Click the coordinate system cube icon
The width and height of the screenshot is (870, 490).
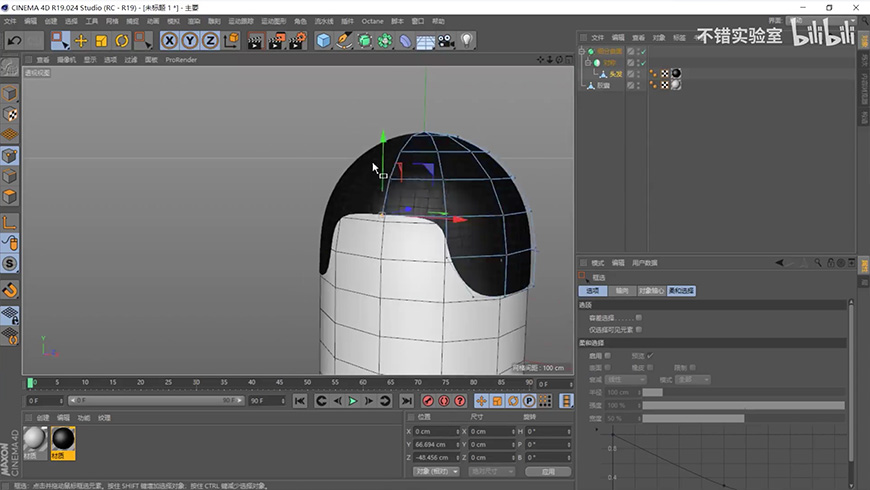pyautogui.click(x=231, y=41)
